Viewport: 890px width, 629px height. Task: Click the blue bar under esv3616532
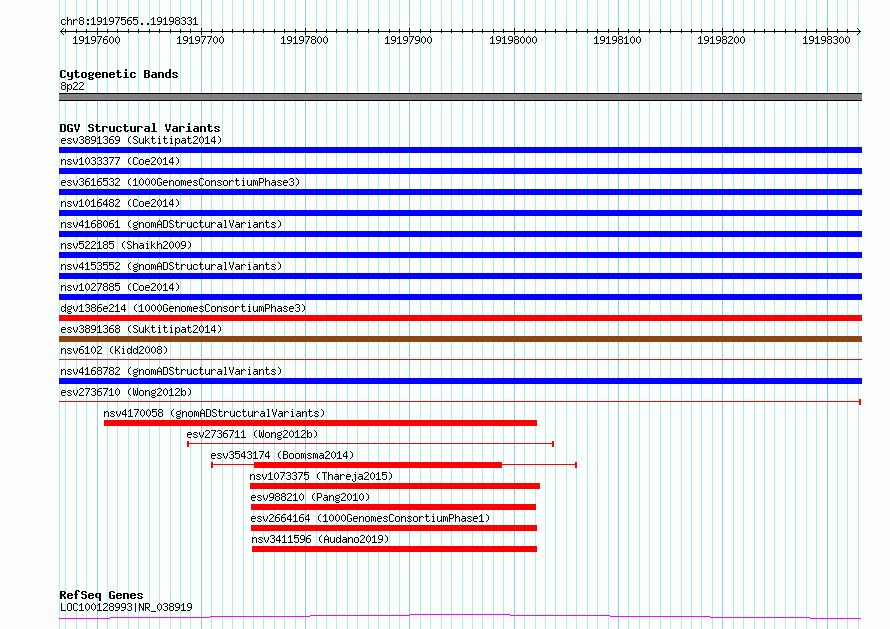point(460,192)
